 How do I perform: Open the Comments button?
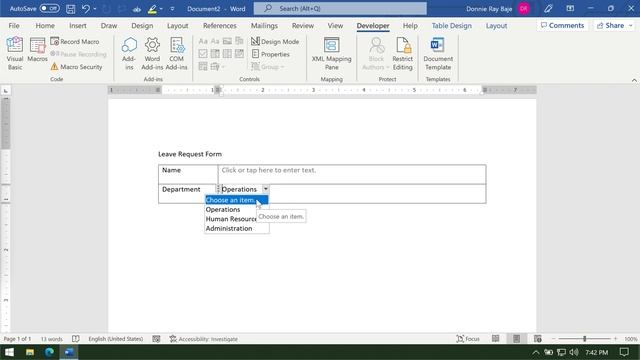[x=562, y=25]
